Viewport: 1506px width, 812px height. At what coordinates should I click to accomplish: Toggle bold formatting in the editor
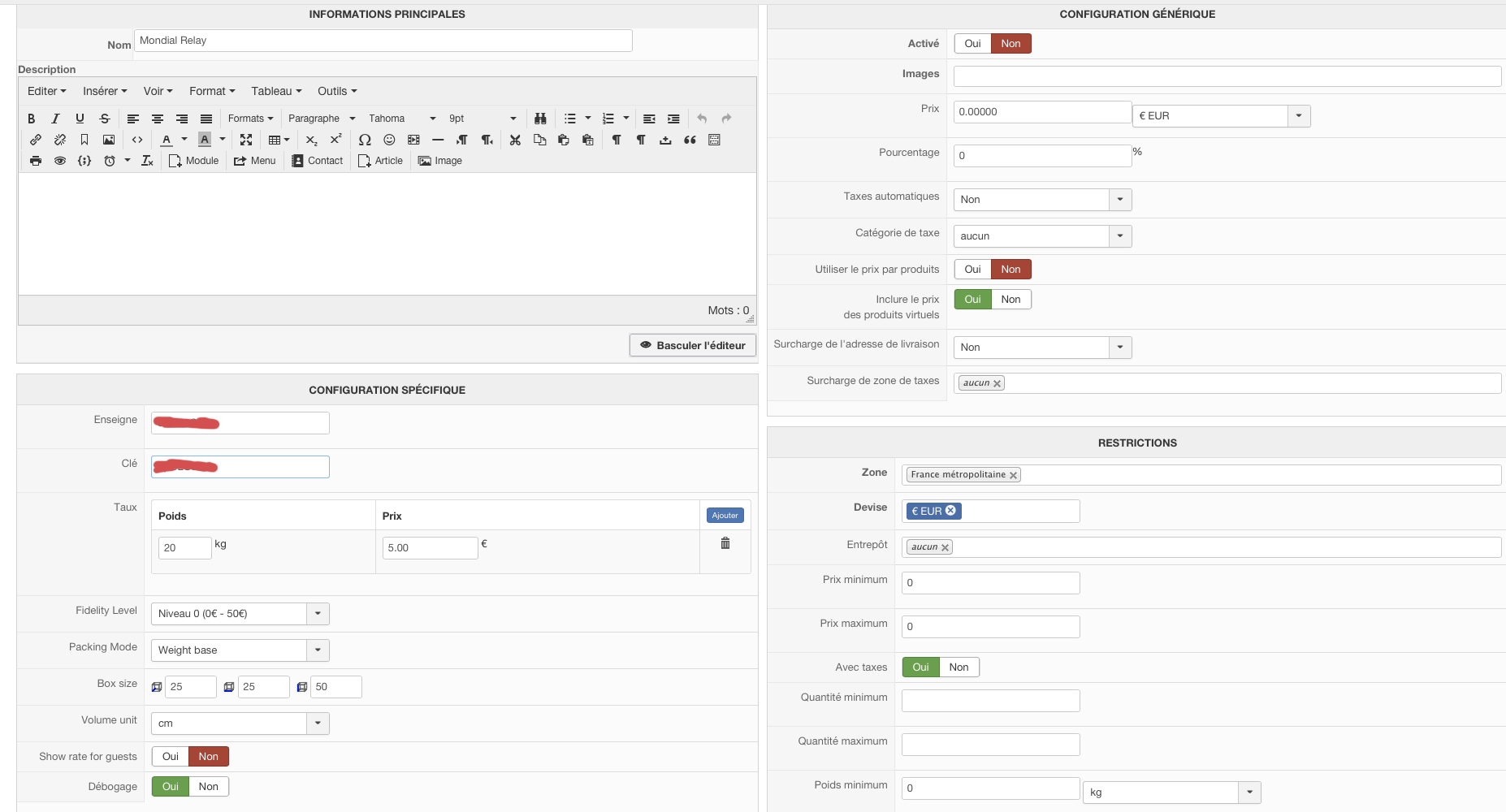coord(32,119)
